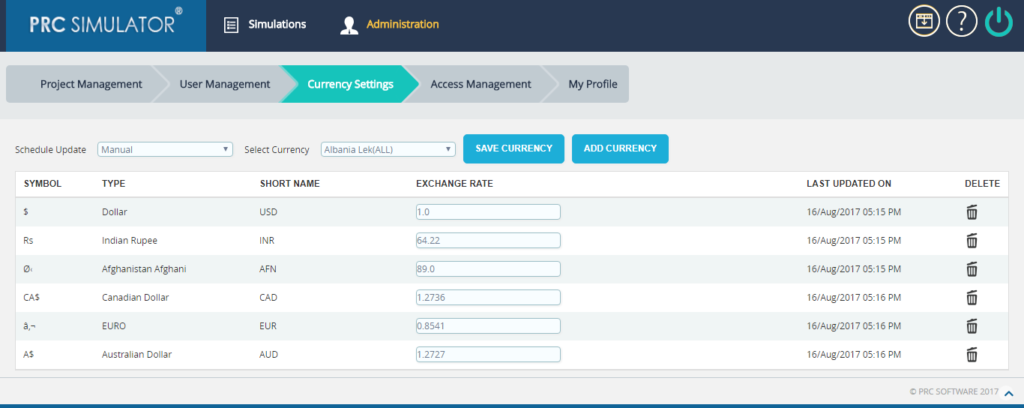
Task: Go to the User Management tab
Action: tap(224, 85)
